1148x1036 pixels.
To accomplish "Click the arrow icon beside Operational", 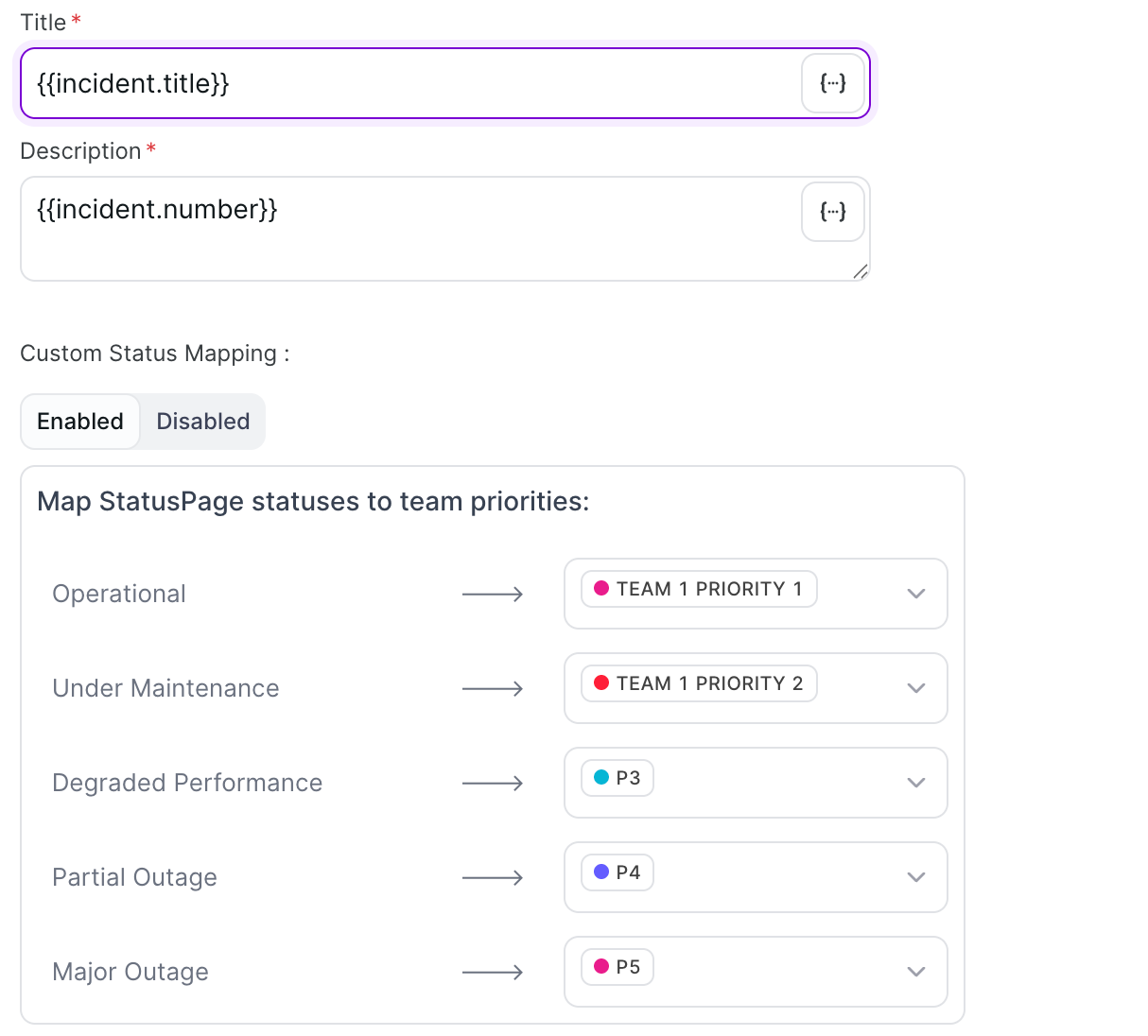I will (x=492, y=595).
